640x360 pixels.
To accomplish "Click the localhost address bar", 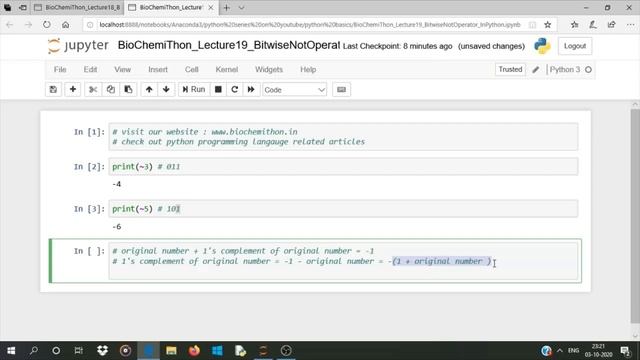I will coord(310,24).
